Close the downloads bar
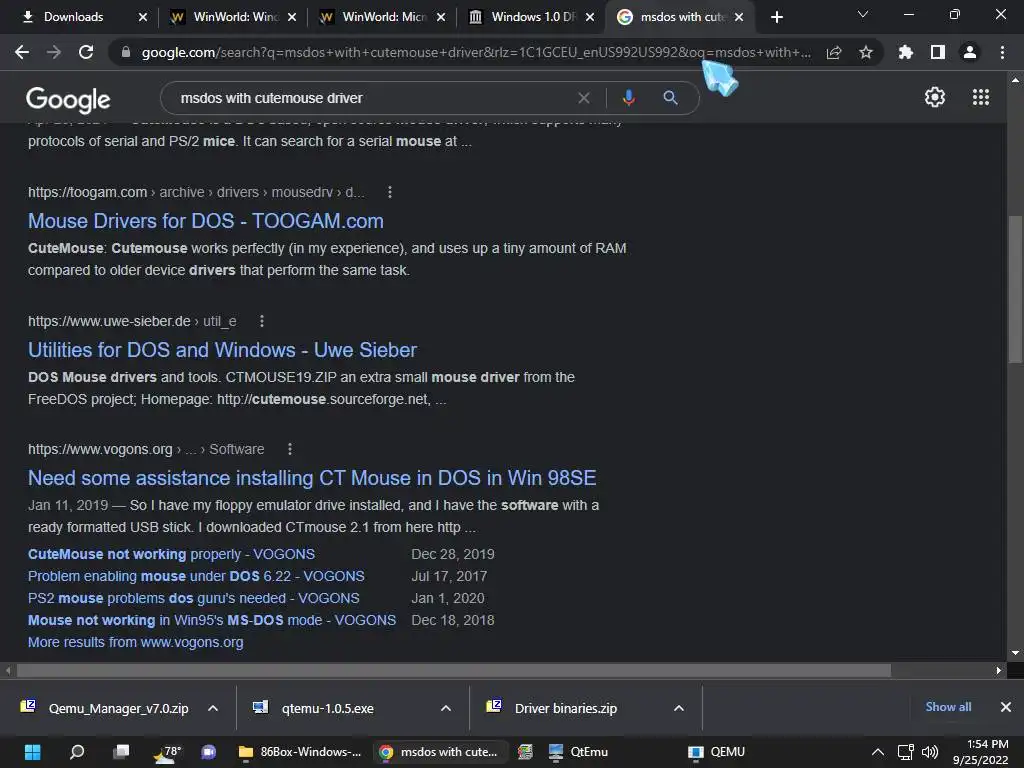Viewport: 1024px width, 768px height. pyautogui.click(x=1006, y=707)
